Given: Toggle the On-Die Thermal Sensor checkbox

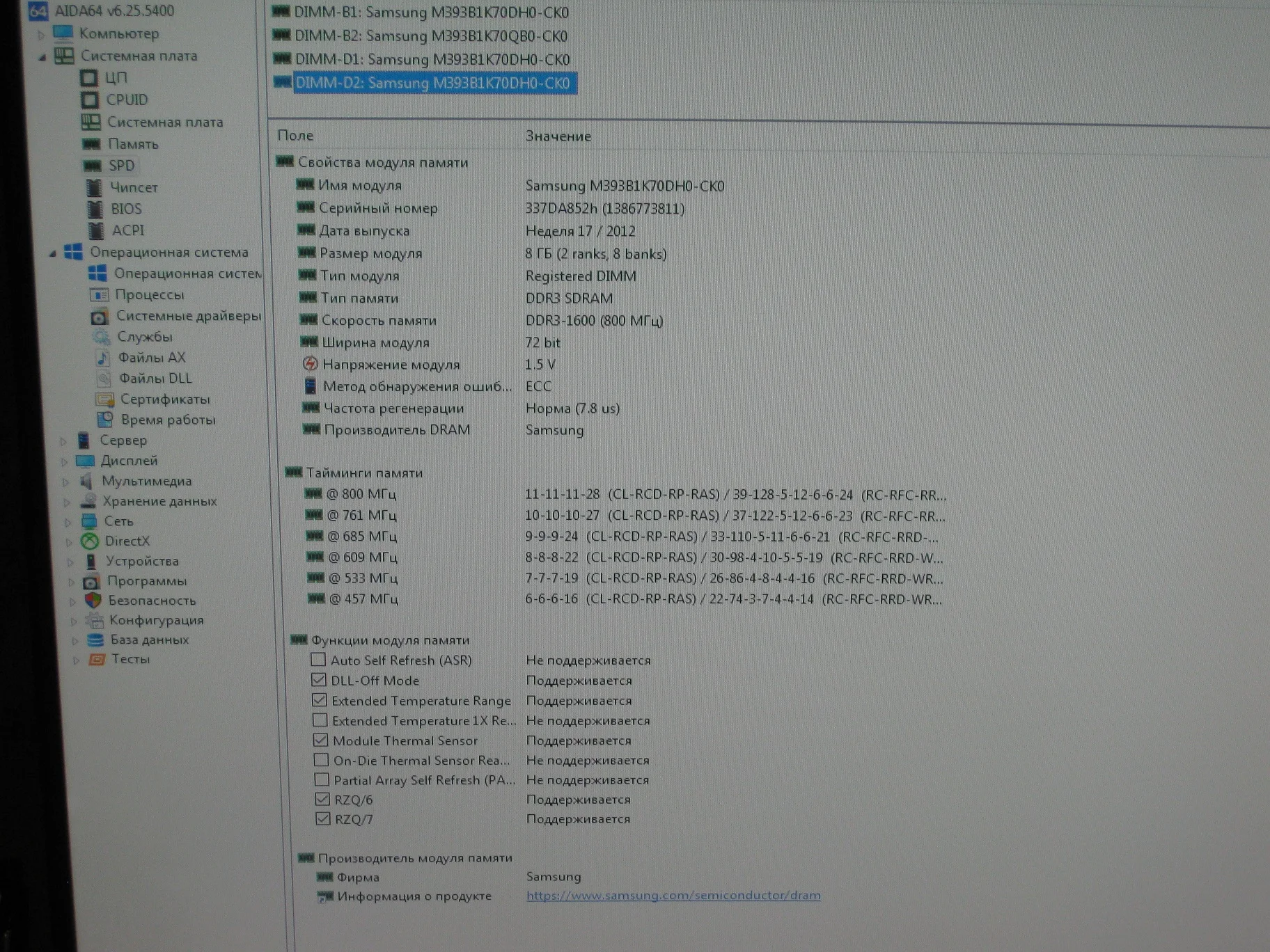Looking at the screenshot, I should [321, 759].
